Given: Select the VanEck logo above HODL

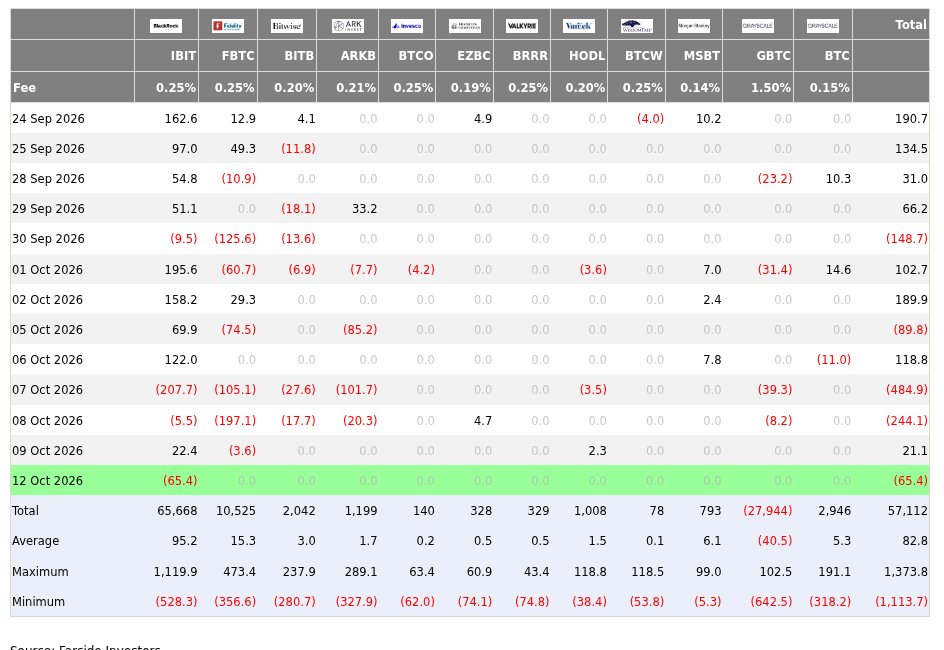Looking at the screenshot, I should pos(579,26).
